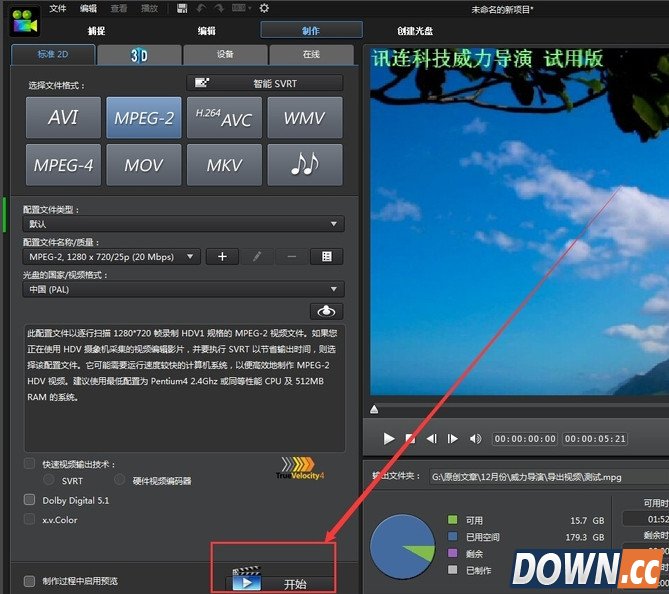
Task: Open the profile details list icon
Action: (x=326, y=256)
